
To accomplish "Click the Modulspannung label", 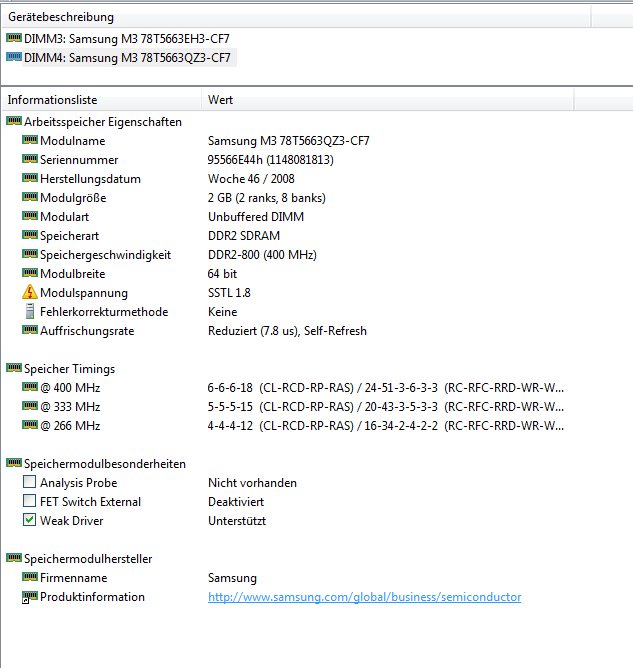I will coord(84,293).
